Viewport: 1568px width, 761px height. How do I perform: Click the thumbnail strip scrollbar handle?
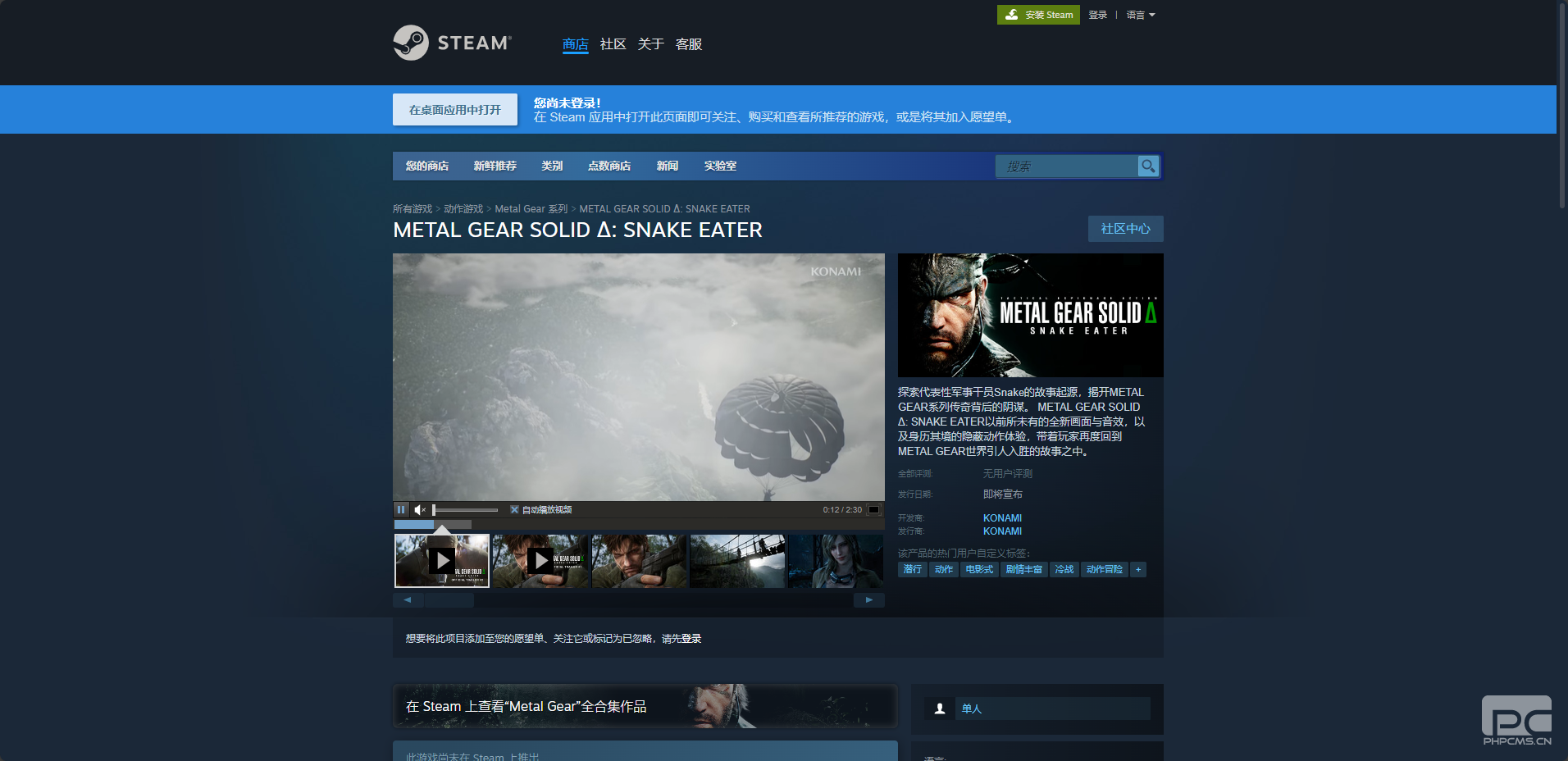(449, 600)
